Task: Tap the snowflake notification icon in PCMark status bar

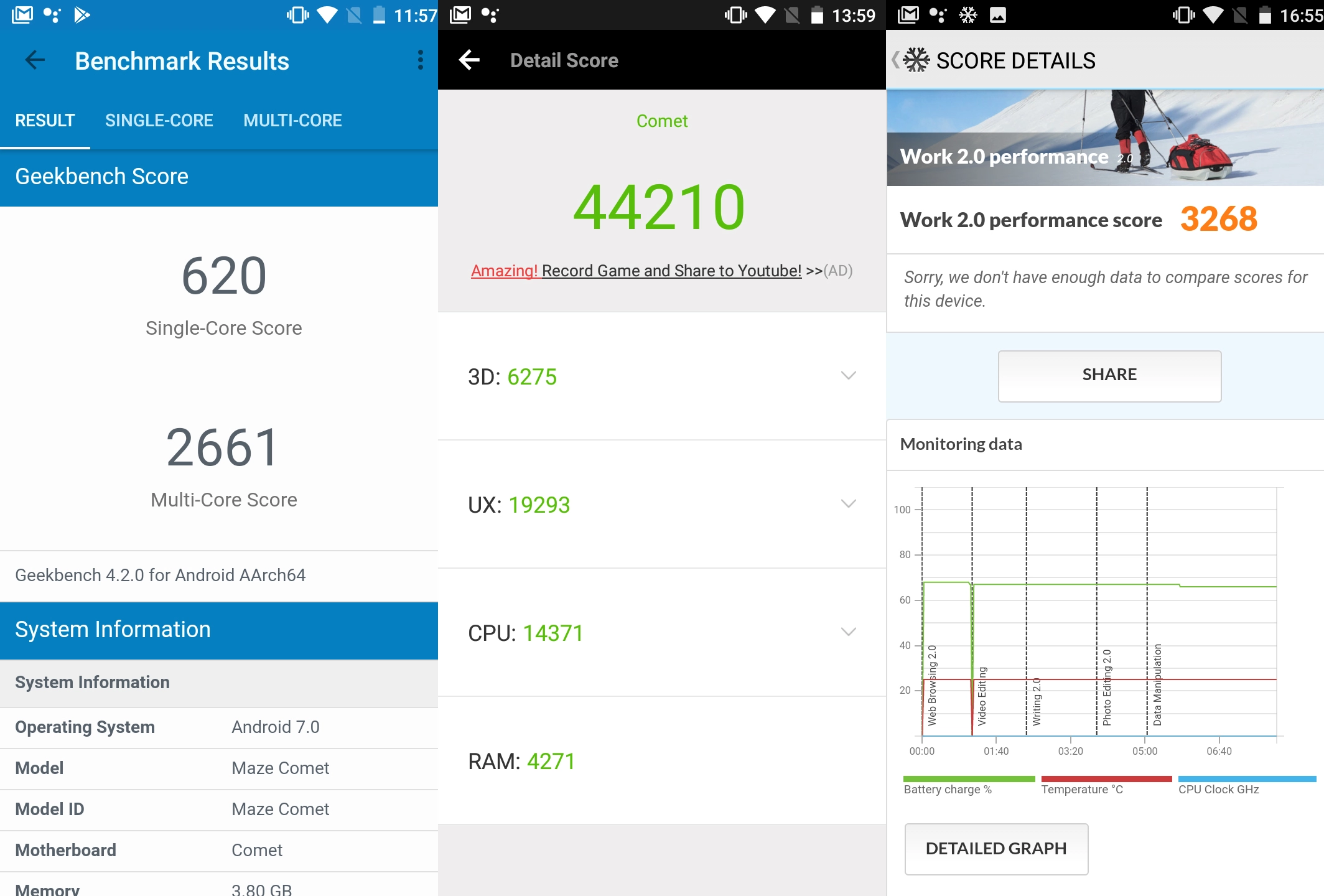Action: (x=968, y=15)
